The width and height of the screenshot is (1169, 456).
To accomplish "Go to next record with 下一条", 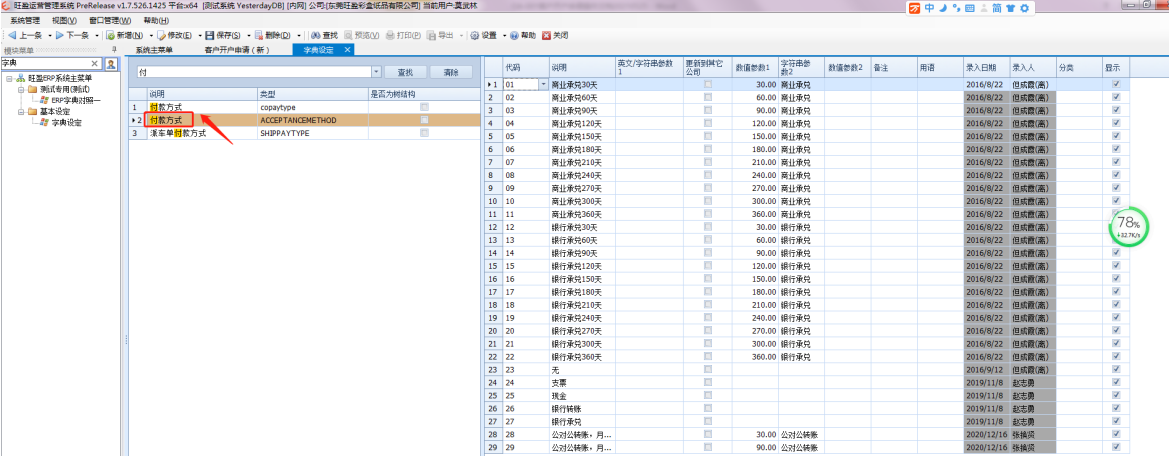I will pyautogui.click(x=73, y=35).
